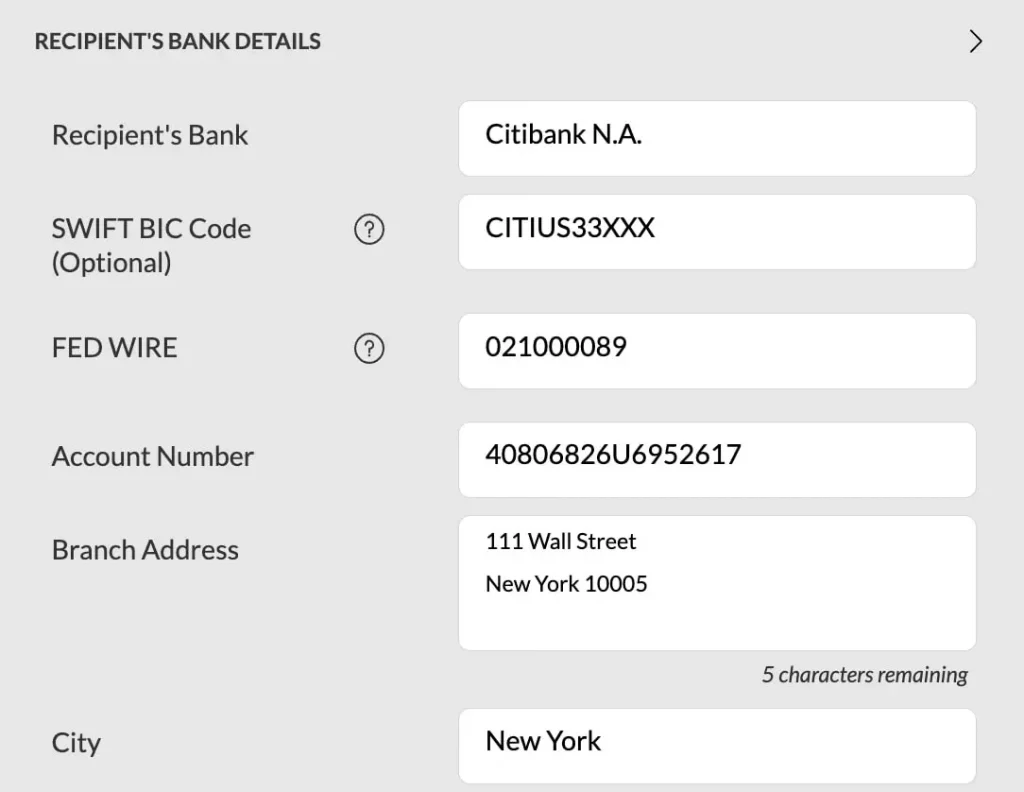The image size is (1024, 792).
Task: Click the Branch Address label
Action: pos(145,550)
